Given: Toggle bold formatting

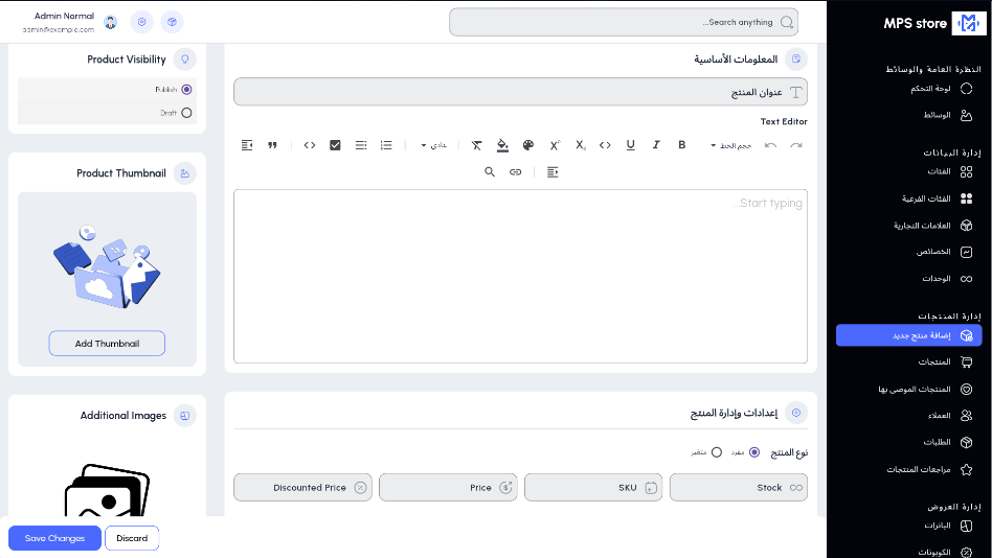Looking at the screenshot, I should (681, 145).
